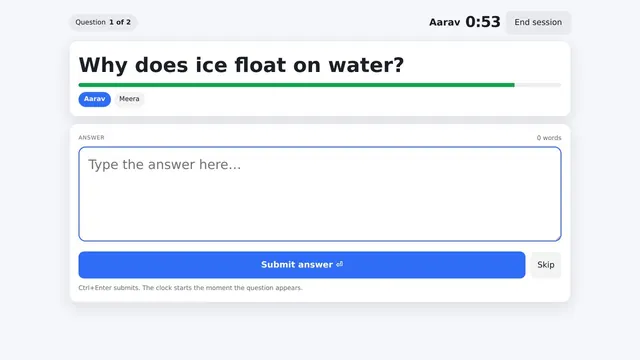Click the enter-key icon on Submit answer
This screenshot has width=640, height=360.
click(339, 264)
